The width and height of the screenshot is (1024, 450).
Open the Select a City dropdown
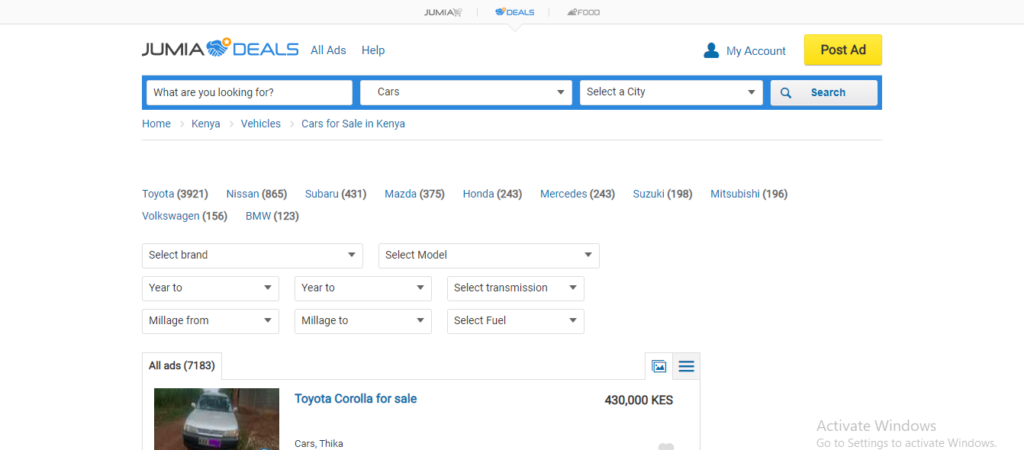tap(671, 93)
